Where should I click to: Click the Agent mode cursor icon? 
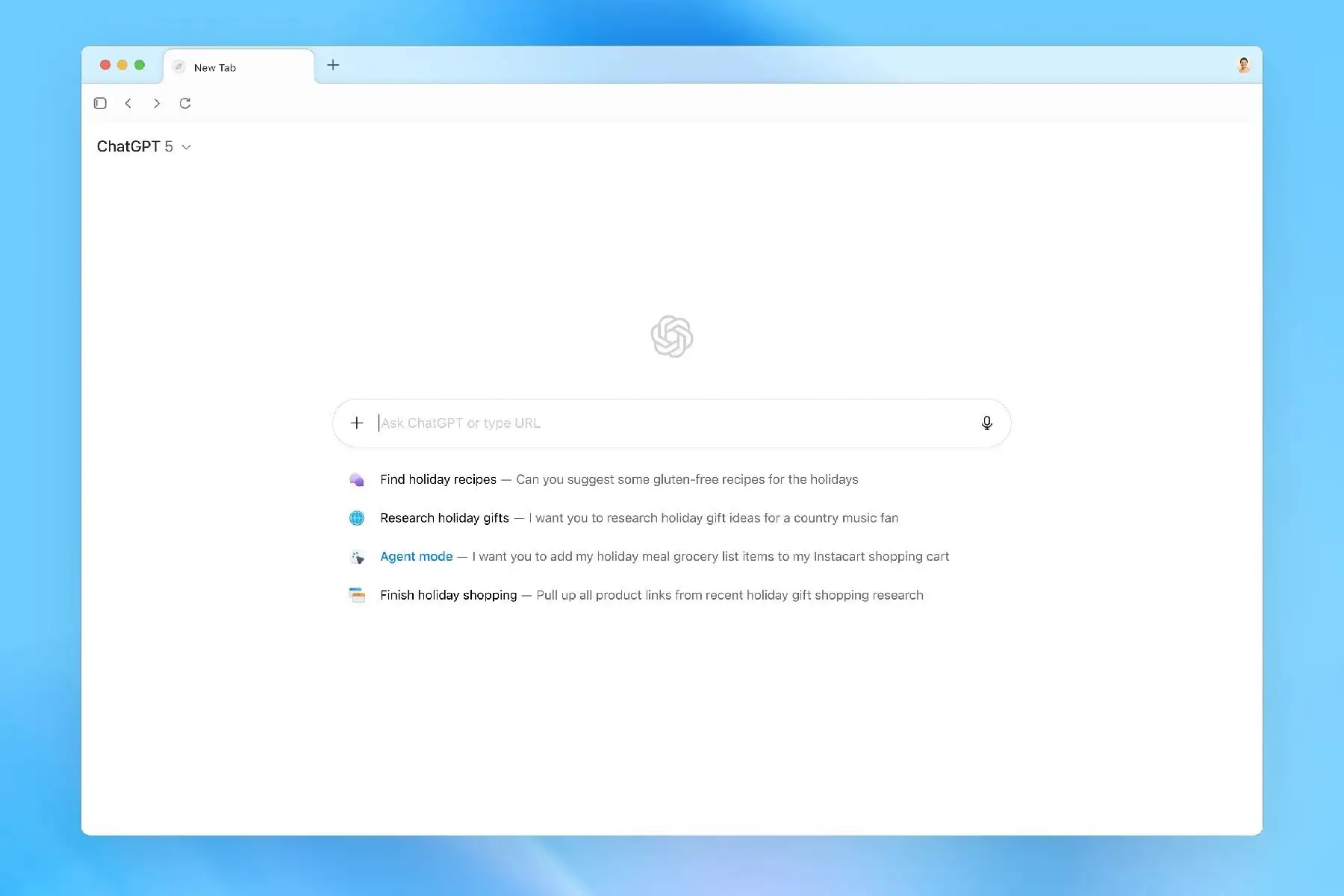point(357,557)
